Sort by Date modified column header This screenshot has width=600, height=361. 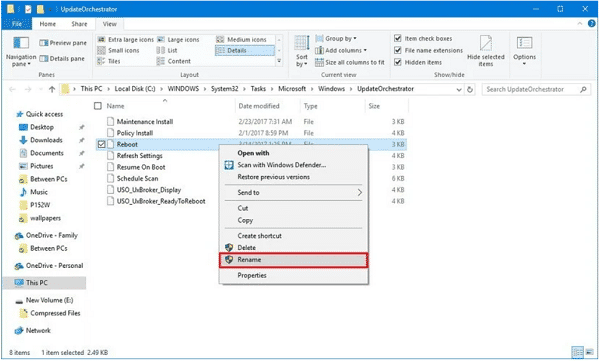pos(268,106)
